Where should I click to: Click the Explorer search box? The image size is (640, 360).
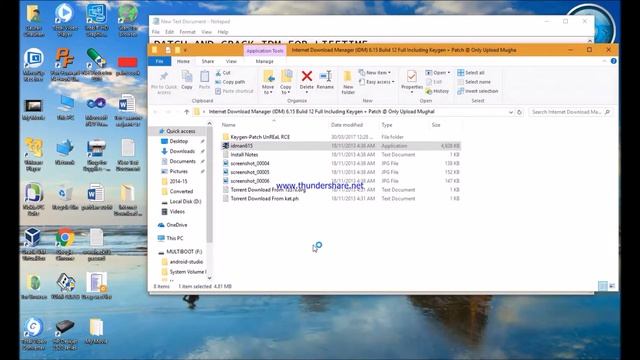click(x=569, y=112)
